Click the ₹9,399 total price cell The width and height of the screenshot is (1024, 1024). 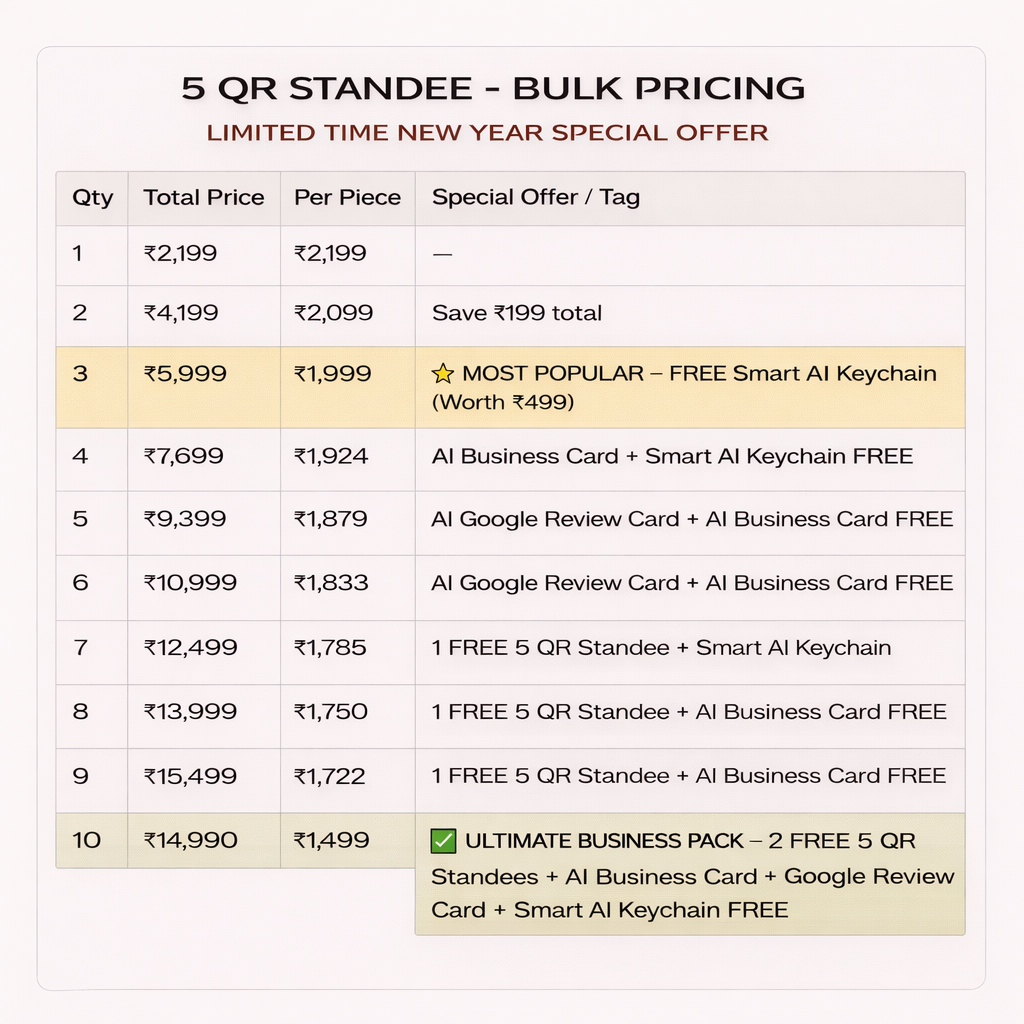[x=185, y=519]
